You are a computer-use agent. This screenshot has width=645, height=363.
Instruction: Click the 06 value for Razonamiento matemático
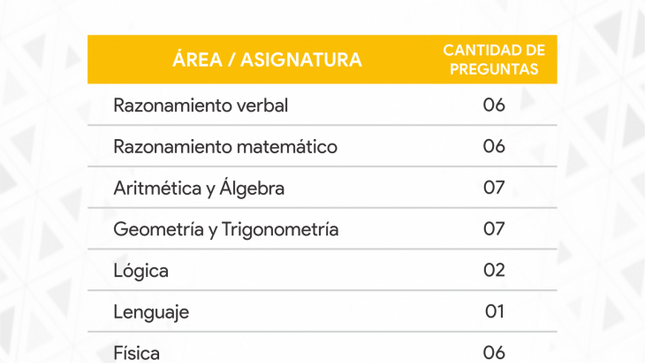pos(494,146)
